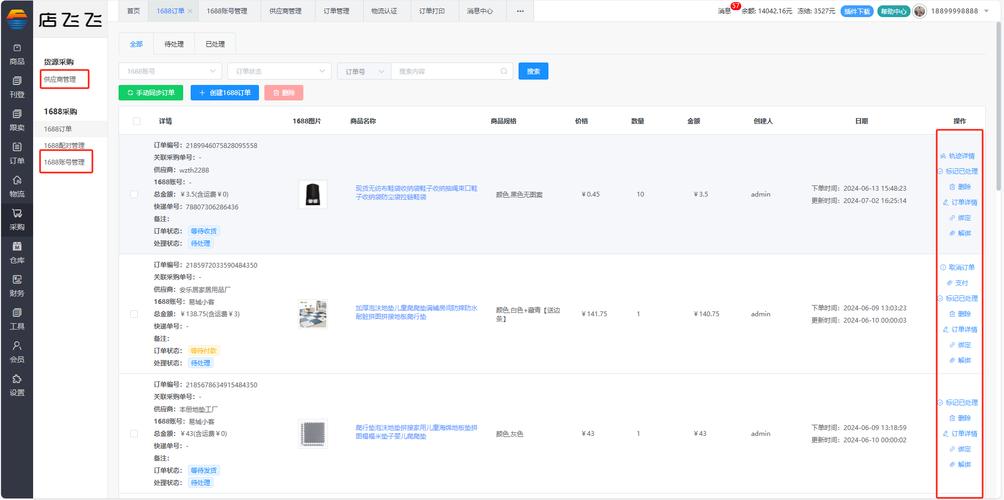Click the 消息 notification badge showing 57
The height and width of the screenshot is (500, 1004).
point(735,7)
